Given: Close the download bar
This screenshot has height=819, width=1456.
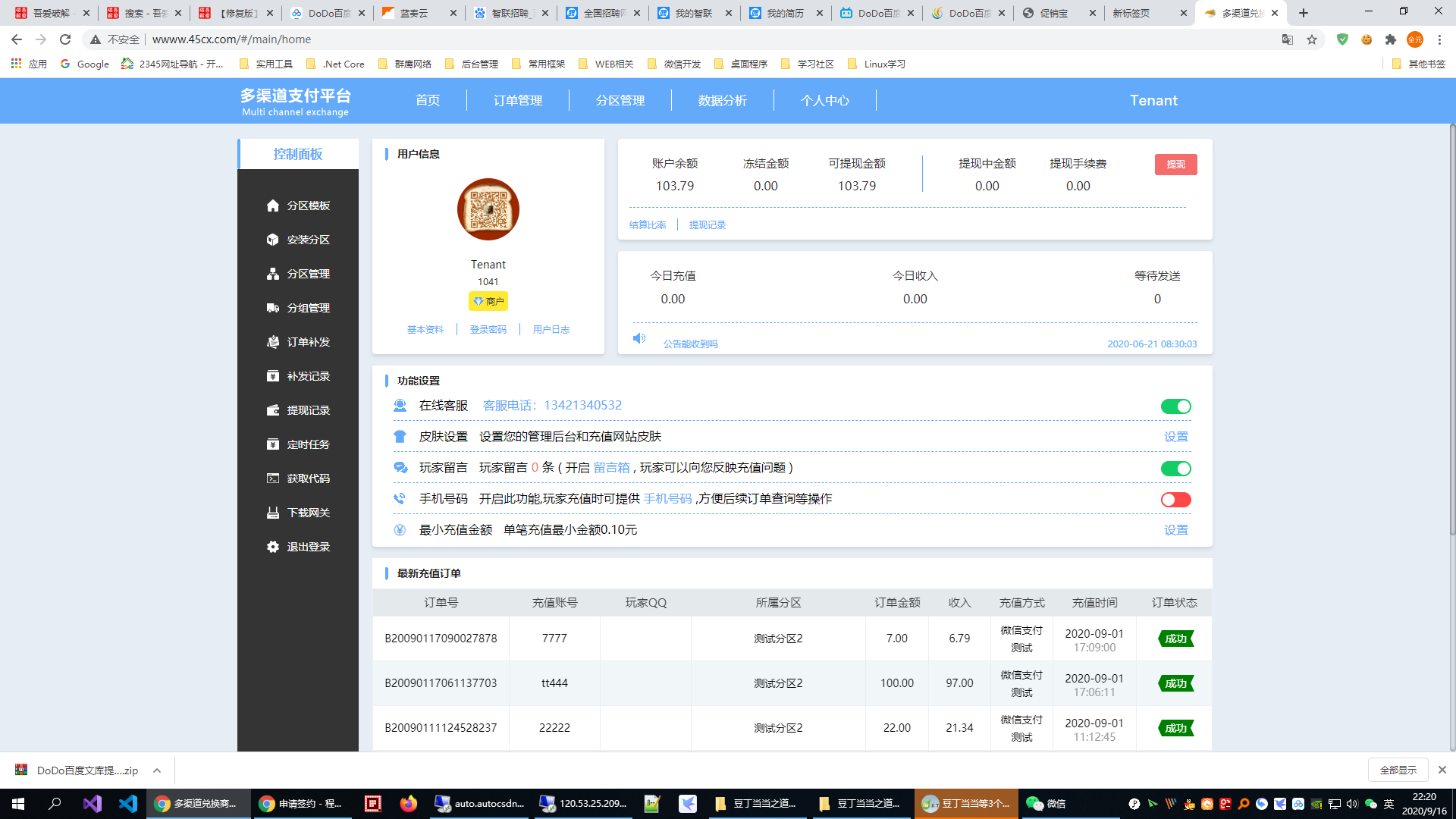Looking at the screenshot, I should click(1442, 770).
